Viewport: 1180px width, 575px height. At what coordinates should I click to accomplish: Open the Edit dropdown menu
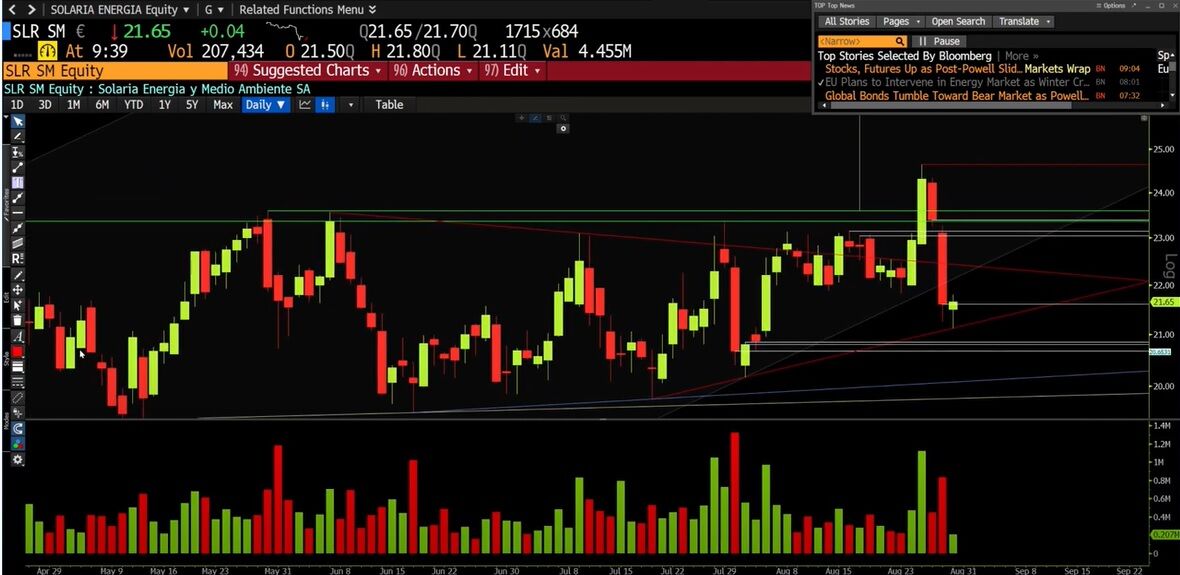[x=513, y=71]
